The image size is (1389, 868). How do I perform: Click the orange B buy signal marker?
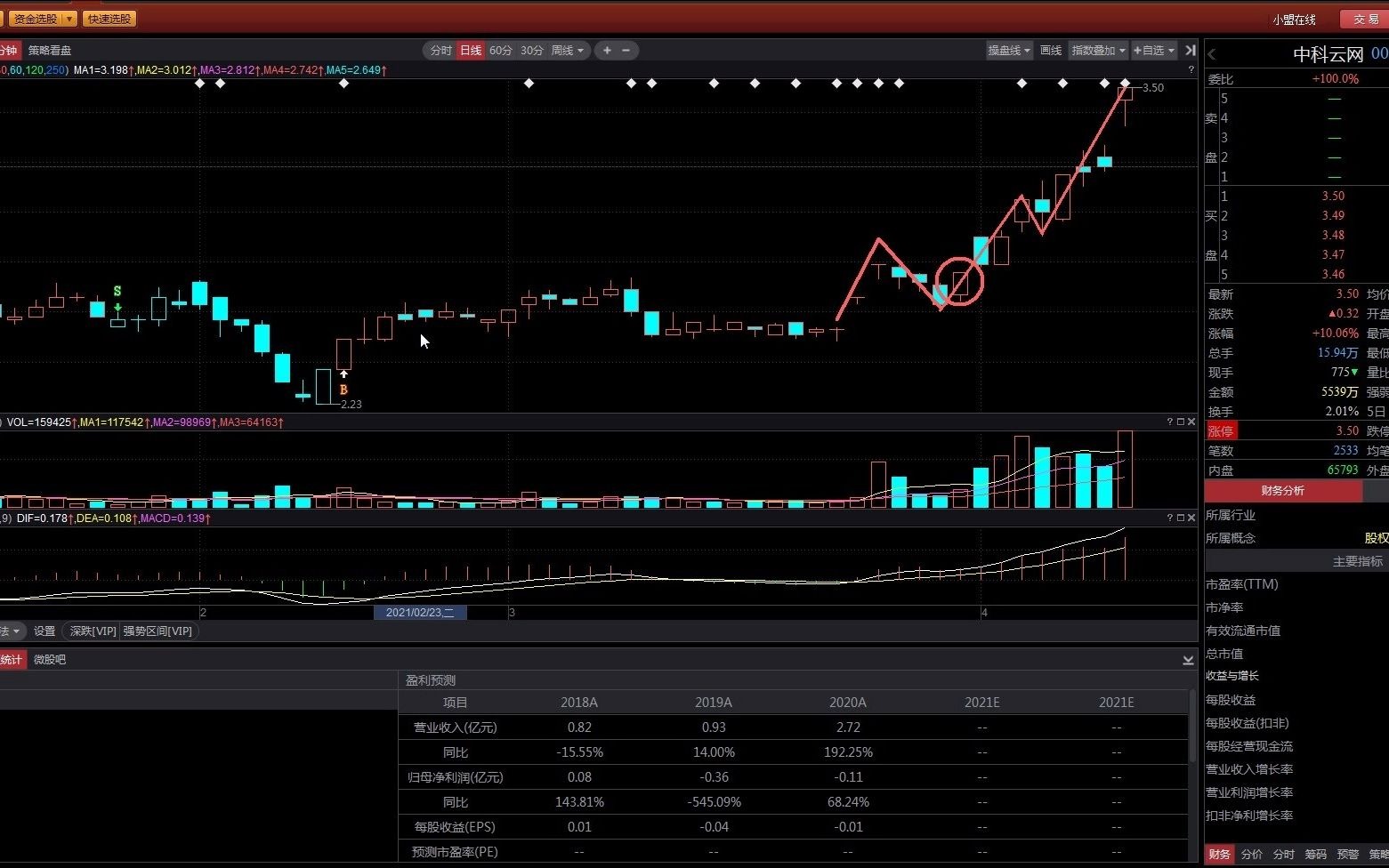pos(343,390)
